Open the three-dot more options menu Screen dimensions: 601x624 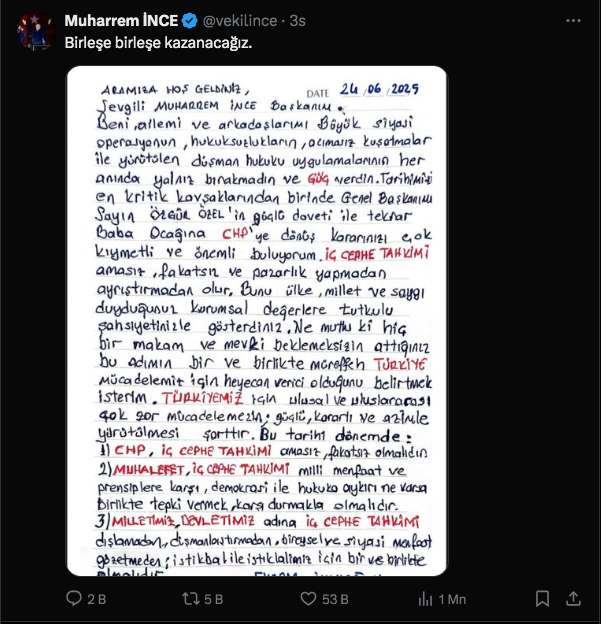573,21
